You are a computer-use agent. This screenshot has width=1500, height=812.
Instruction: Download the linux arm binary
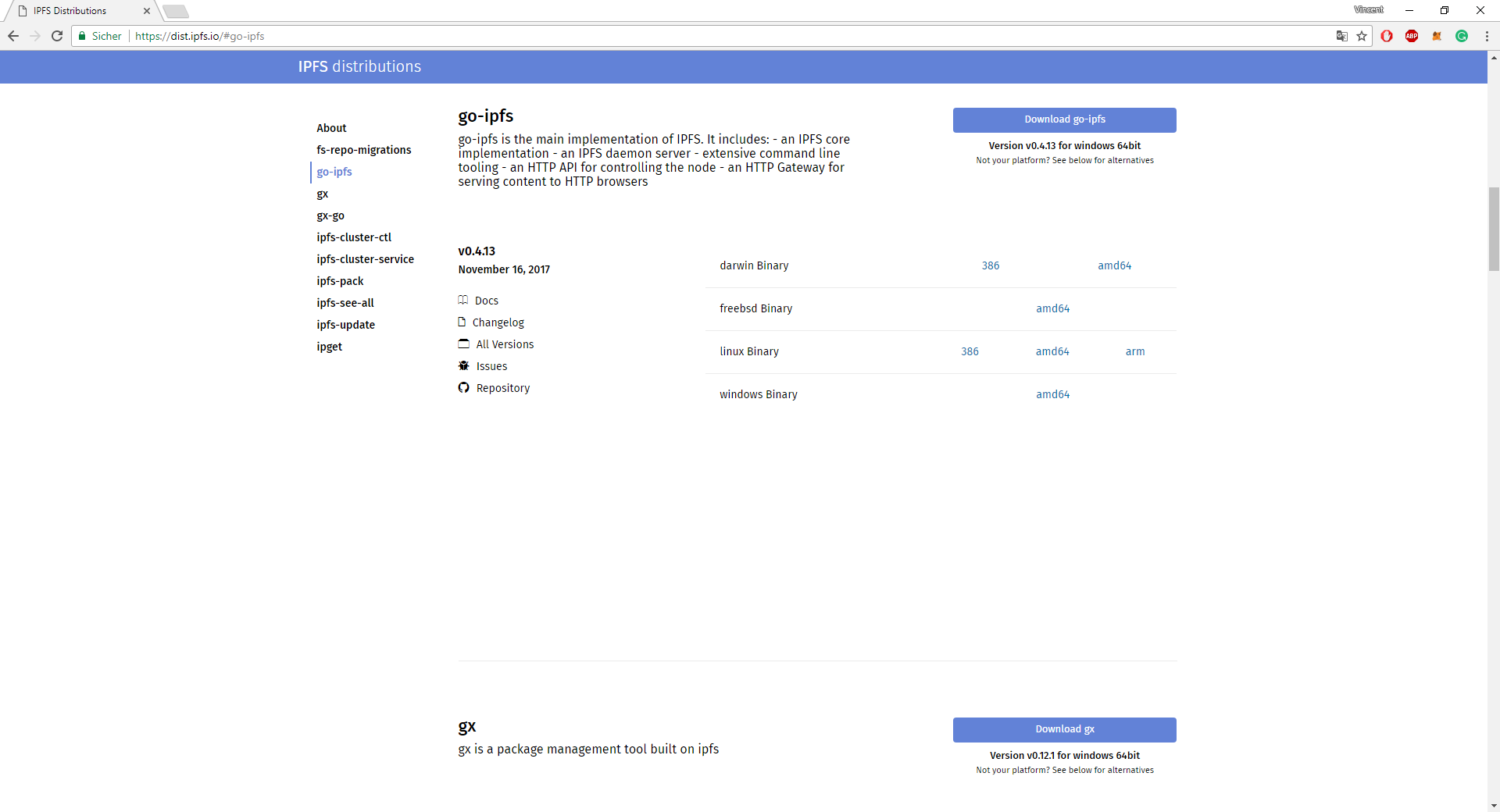1135,351
